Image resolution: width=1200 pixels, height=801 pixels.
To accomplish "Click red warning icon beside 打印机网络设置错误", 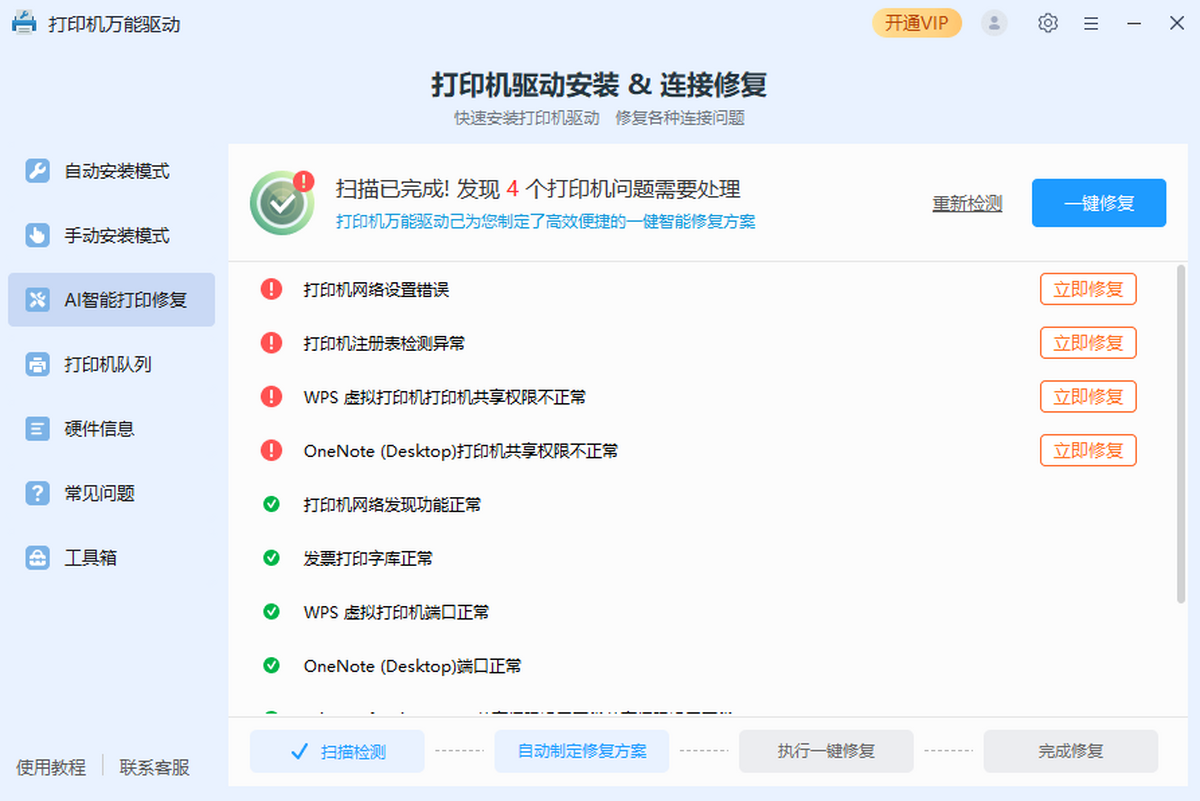I will point(271,289).
